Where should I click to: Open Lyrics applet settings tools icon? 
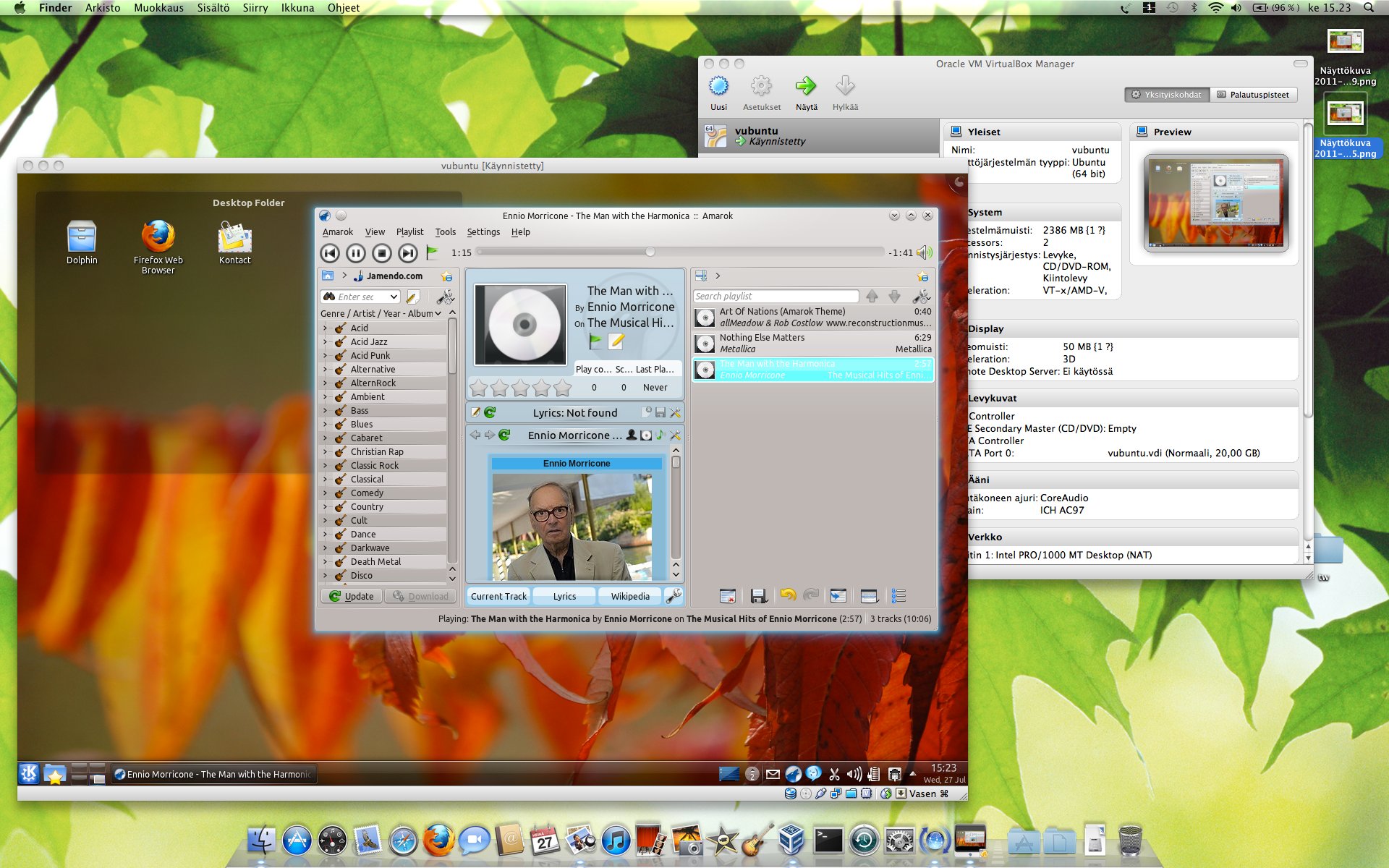coord(675,412)
